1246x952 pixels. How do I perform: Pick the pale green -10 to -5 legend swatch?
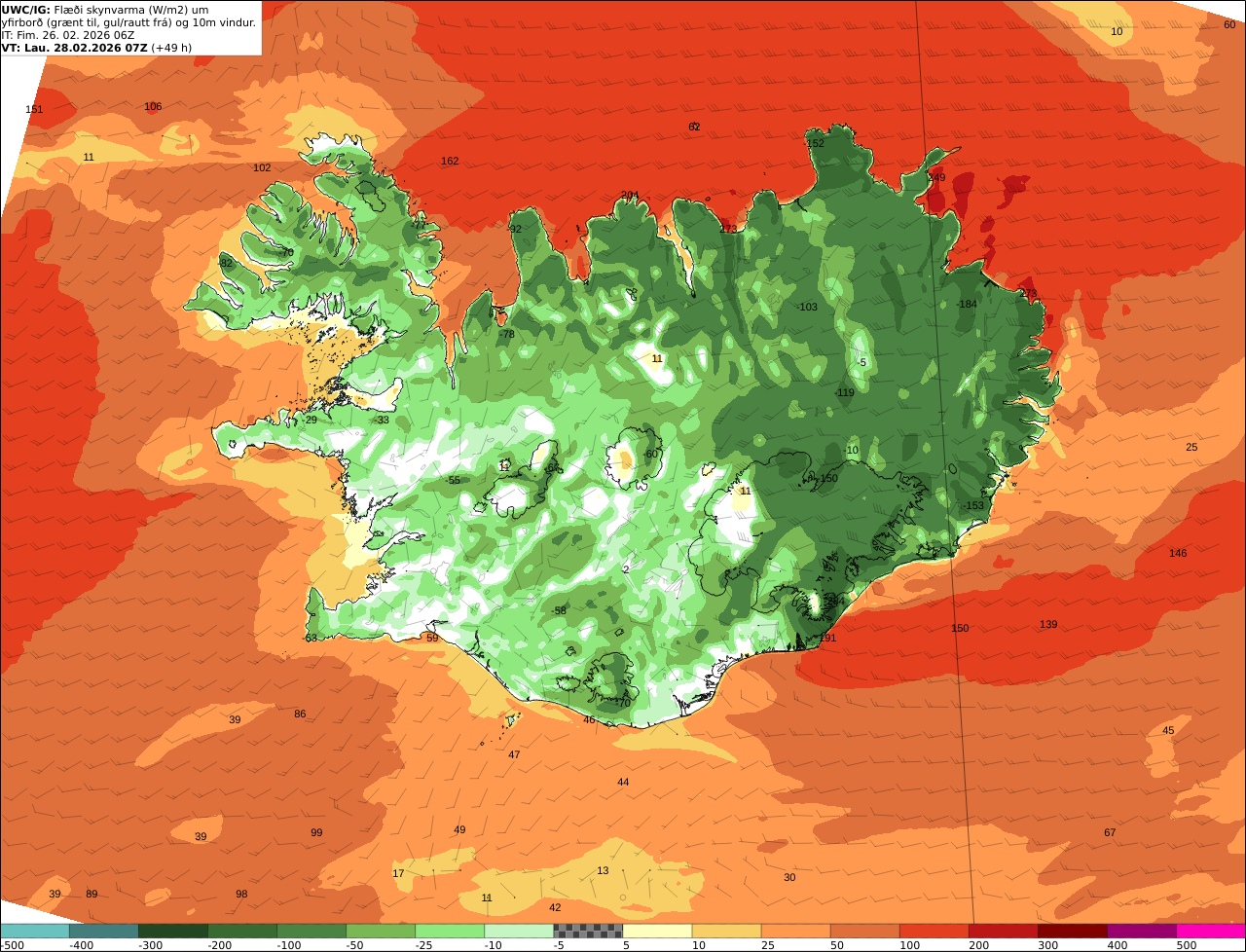click(518, 931)
